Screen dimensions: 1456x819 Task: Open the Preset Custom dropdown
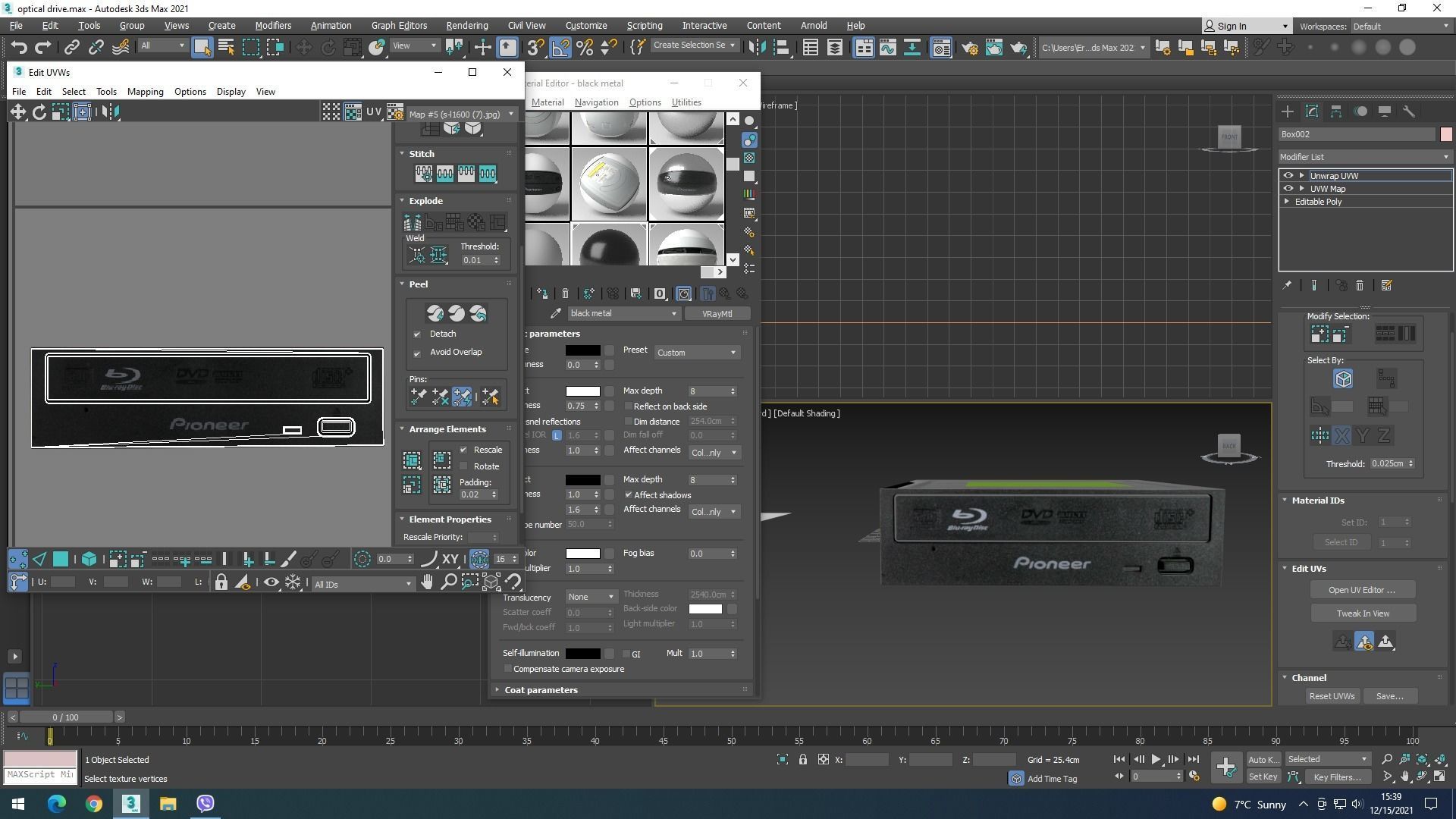point(696,353)
